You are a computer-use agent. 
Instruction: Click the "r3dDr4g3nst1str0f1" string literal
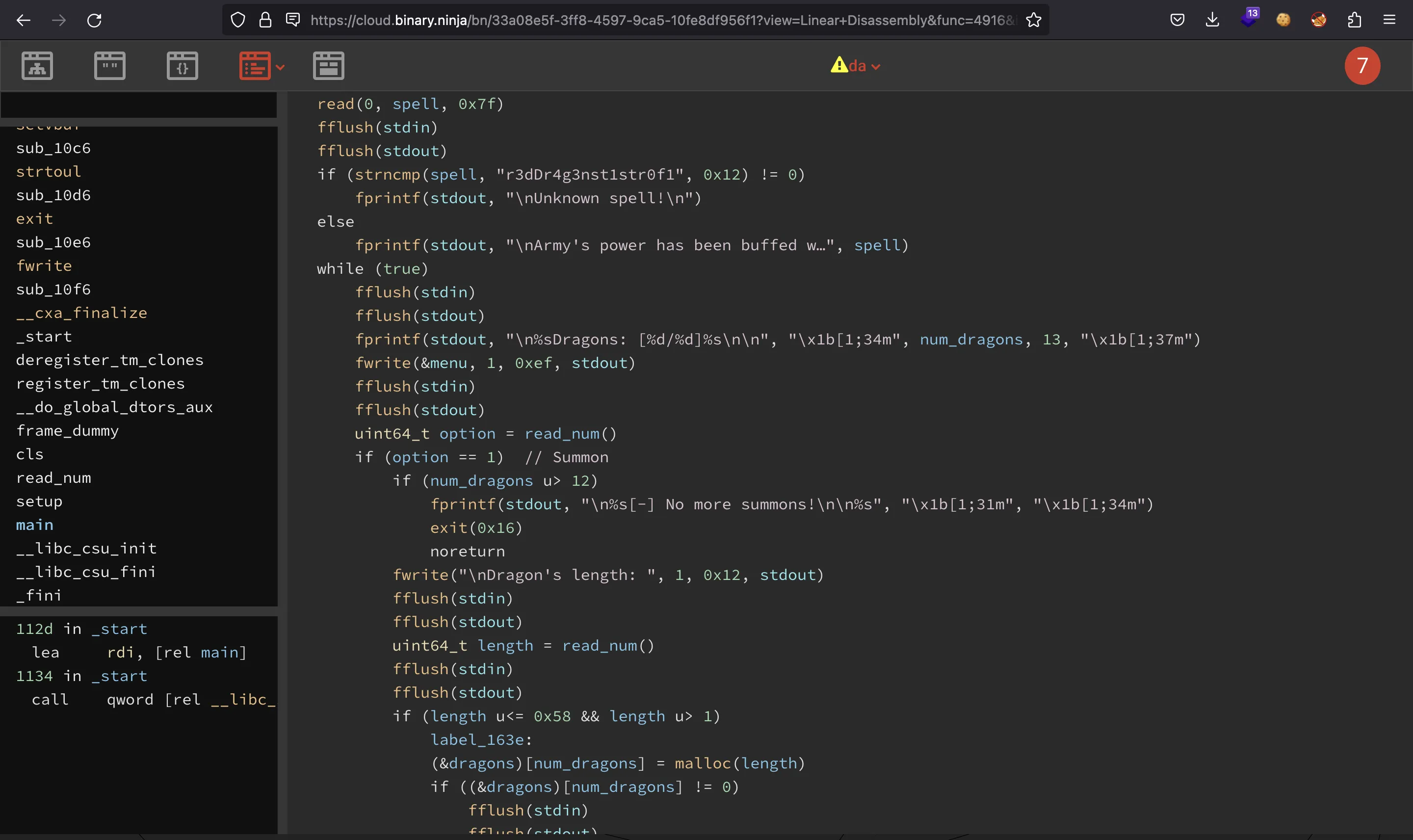point(591,174)
